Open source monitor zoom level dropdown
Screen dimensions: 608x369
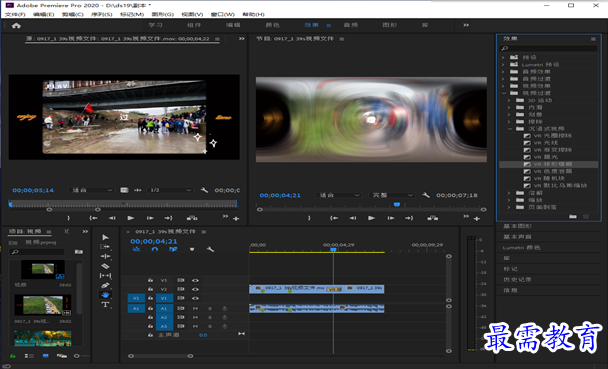coord(92,190)
